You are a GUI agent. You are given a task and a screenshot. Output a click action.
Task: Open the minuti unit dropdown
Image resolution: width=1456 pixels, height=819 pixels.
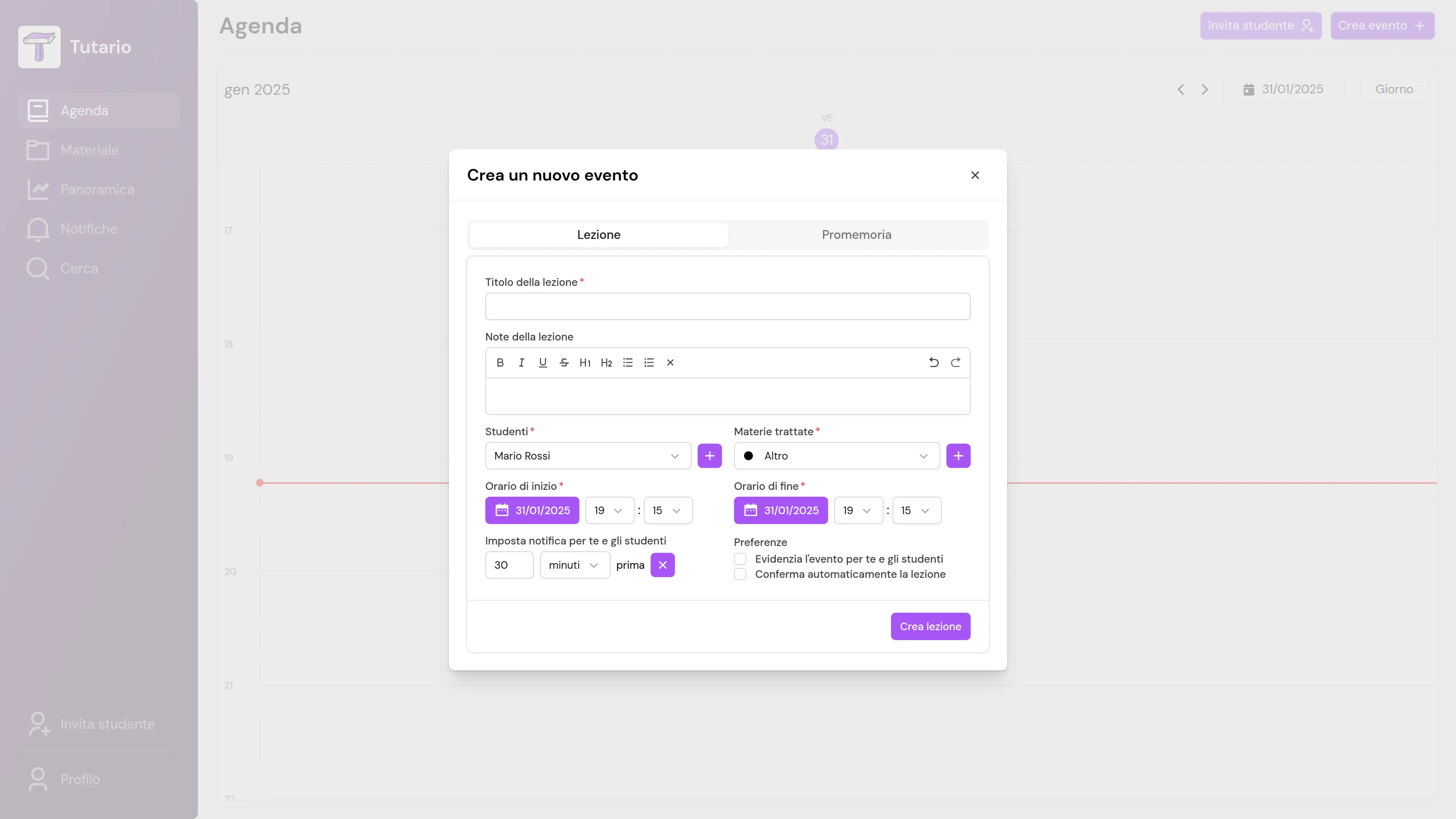point(574,565)
